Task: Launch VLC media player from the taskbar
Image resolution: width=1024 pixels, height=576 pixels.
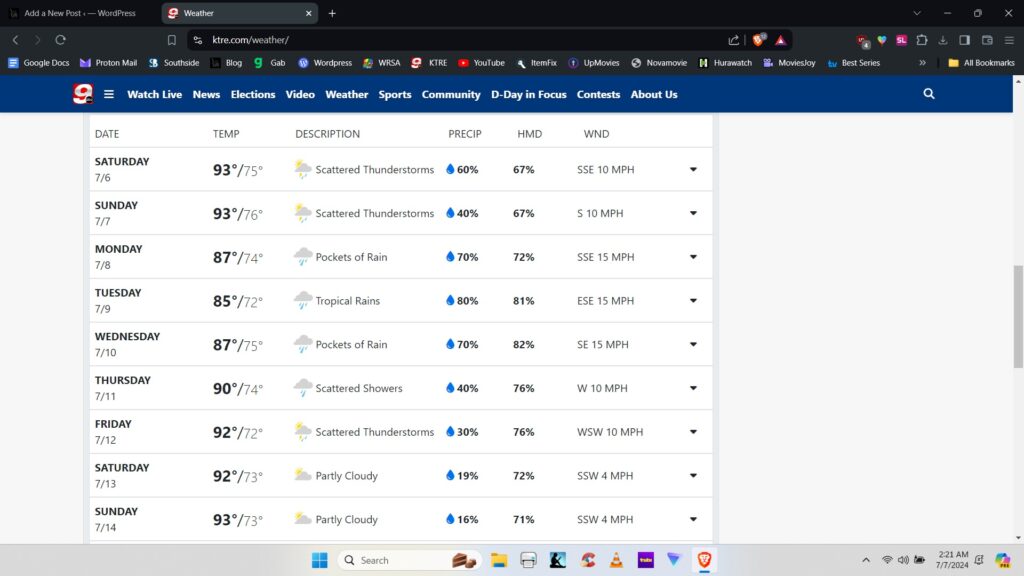Action: click(618, 560)
